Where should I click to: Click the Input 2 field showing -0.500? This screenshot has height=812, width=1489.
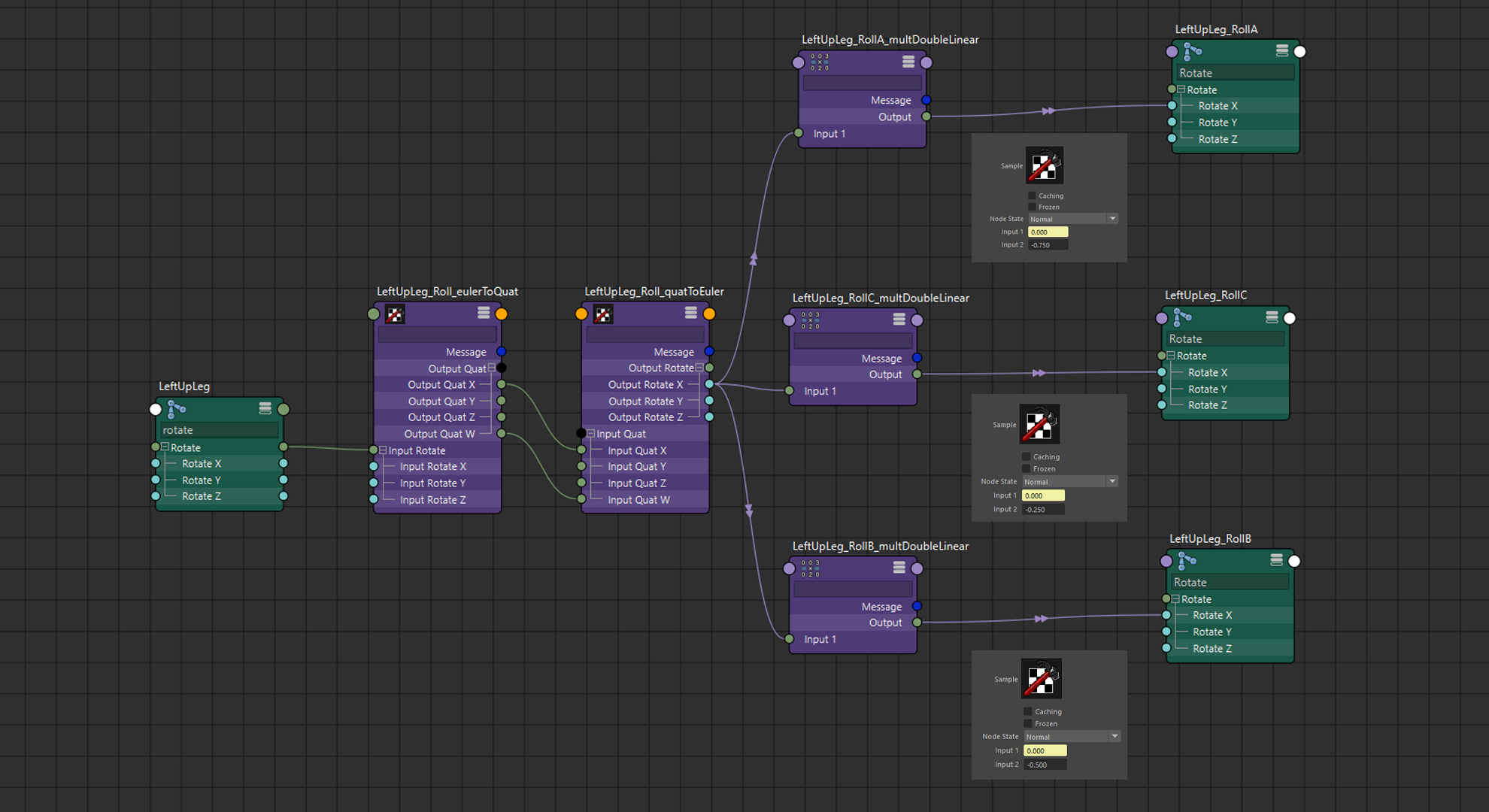pos(1045,765)
